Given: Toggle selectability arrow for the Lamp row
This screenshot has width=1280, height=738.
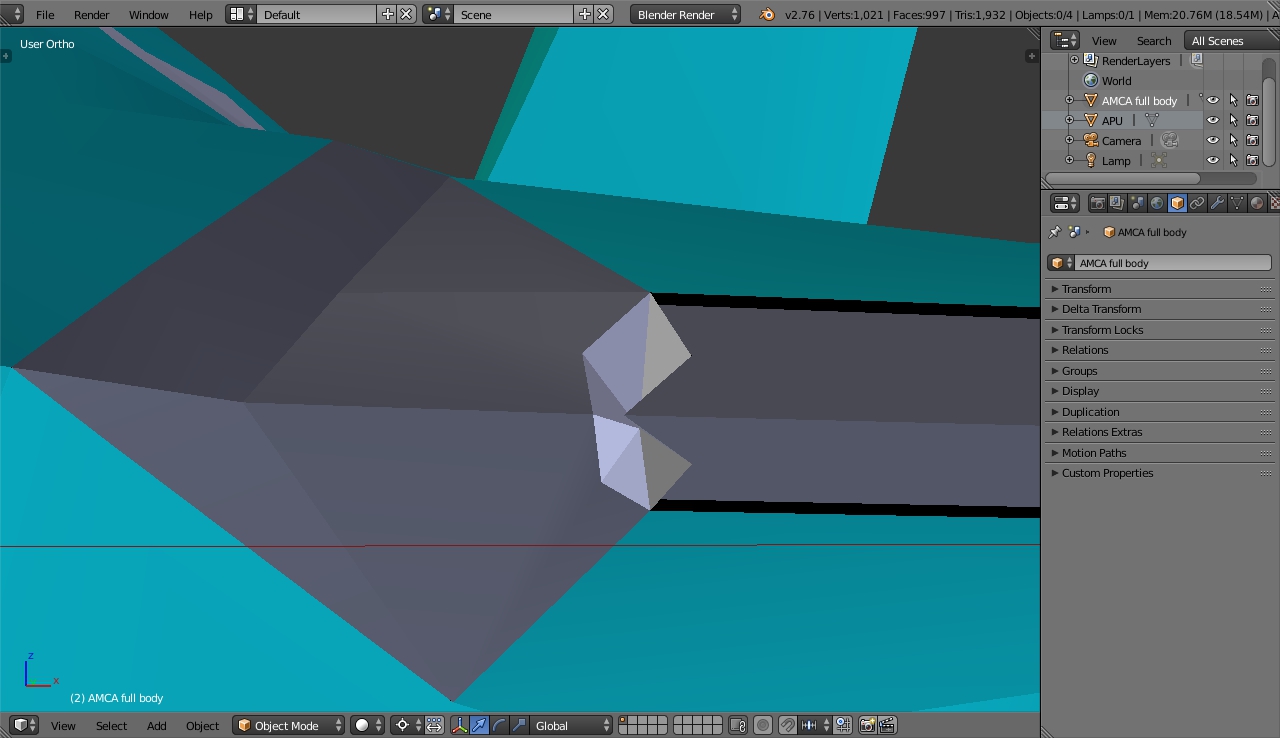Looking at the screenshot, I should 1233,160.
